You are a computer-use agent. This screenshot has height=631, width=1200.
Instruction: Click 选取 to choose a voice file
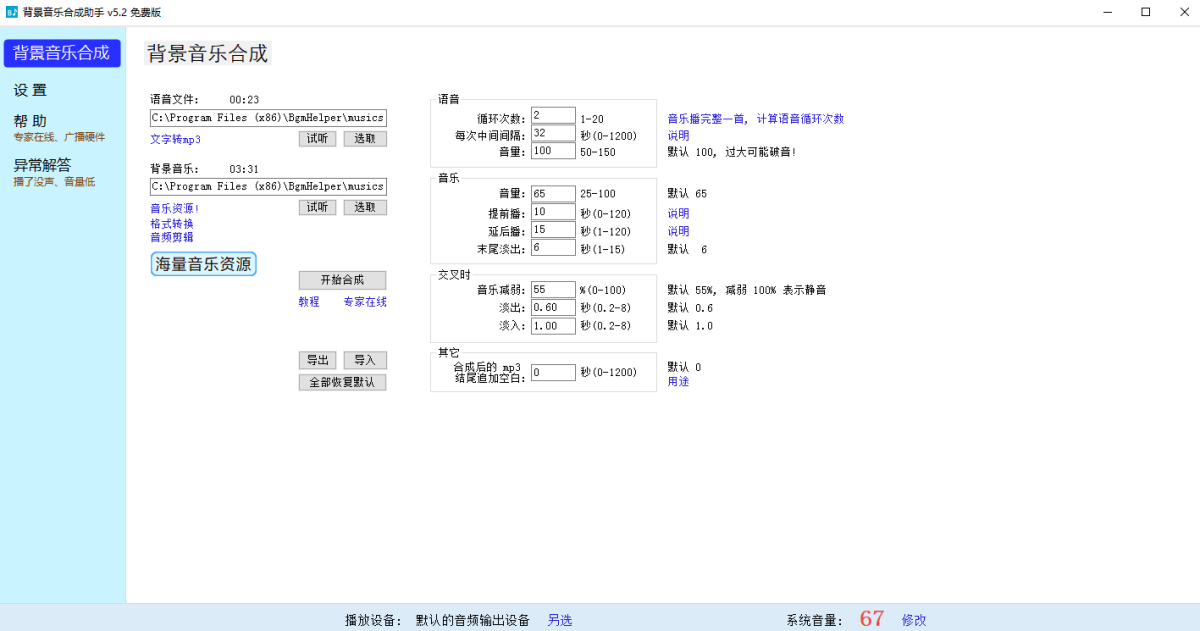(x=364, y=138)
